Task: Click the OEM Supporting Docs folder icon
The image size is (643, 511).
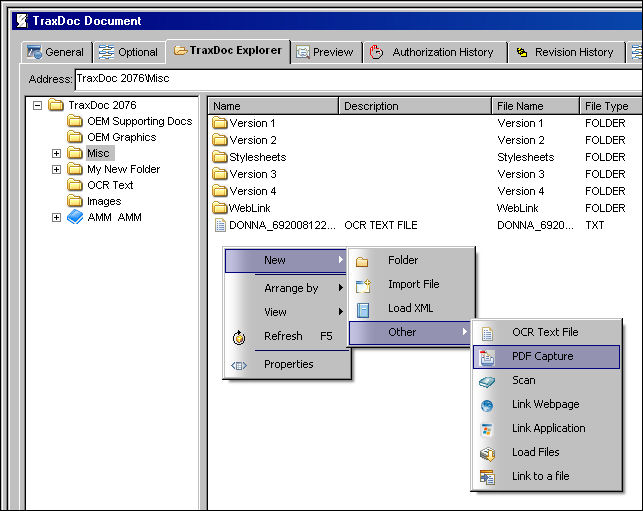Action: click(x=75, y=121)
